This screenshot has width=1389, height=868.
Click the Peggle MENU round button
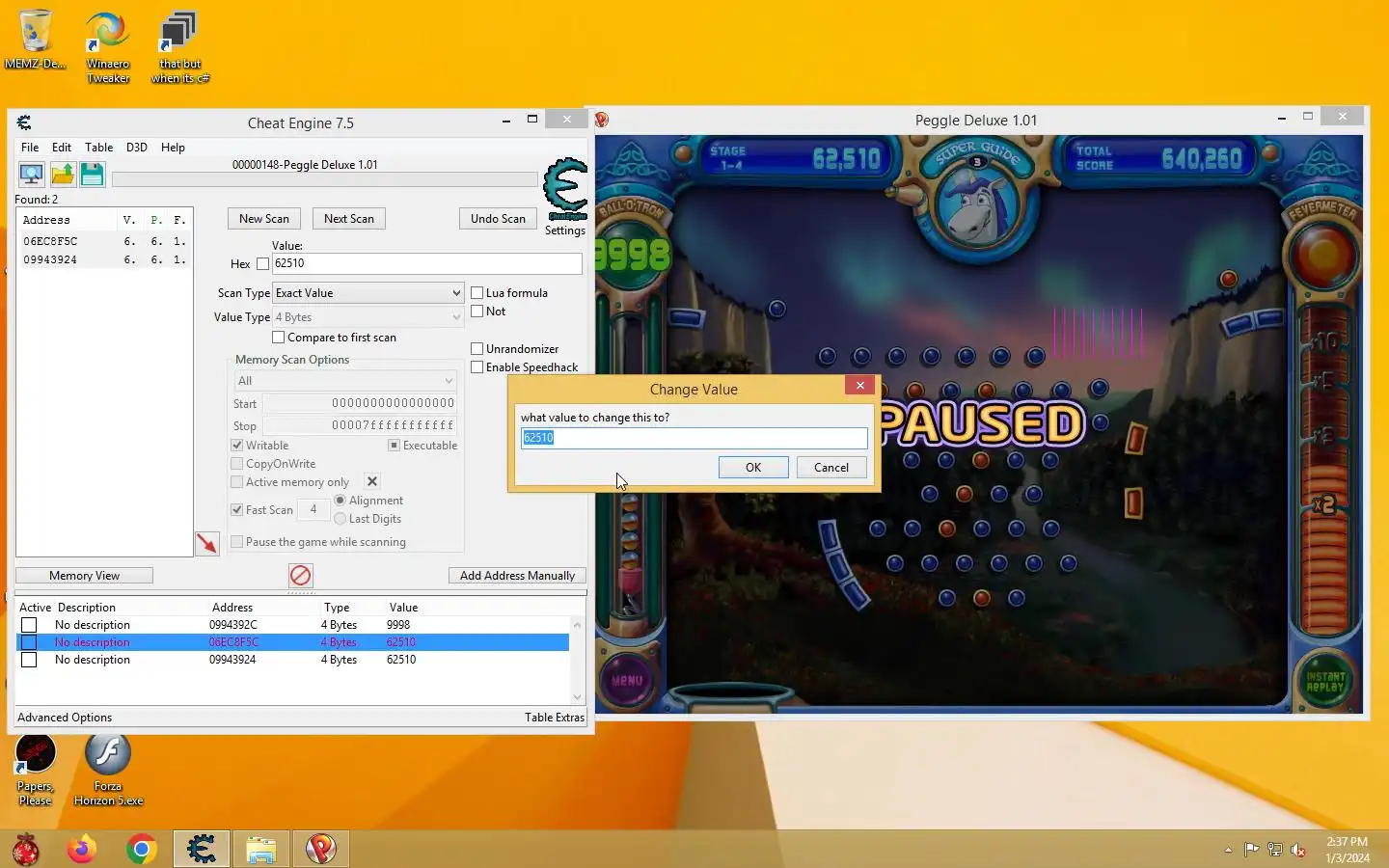click(x=626, y=680)
